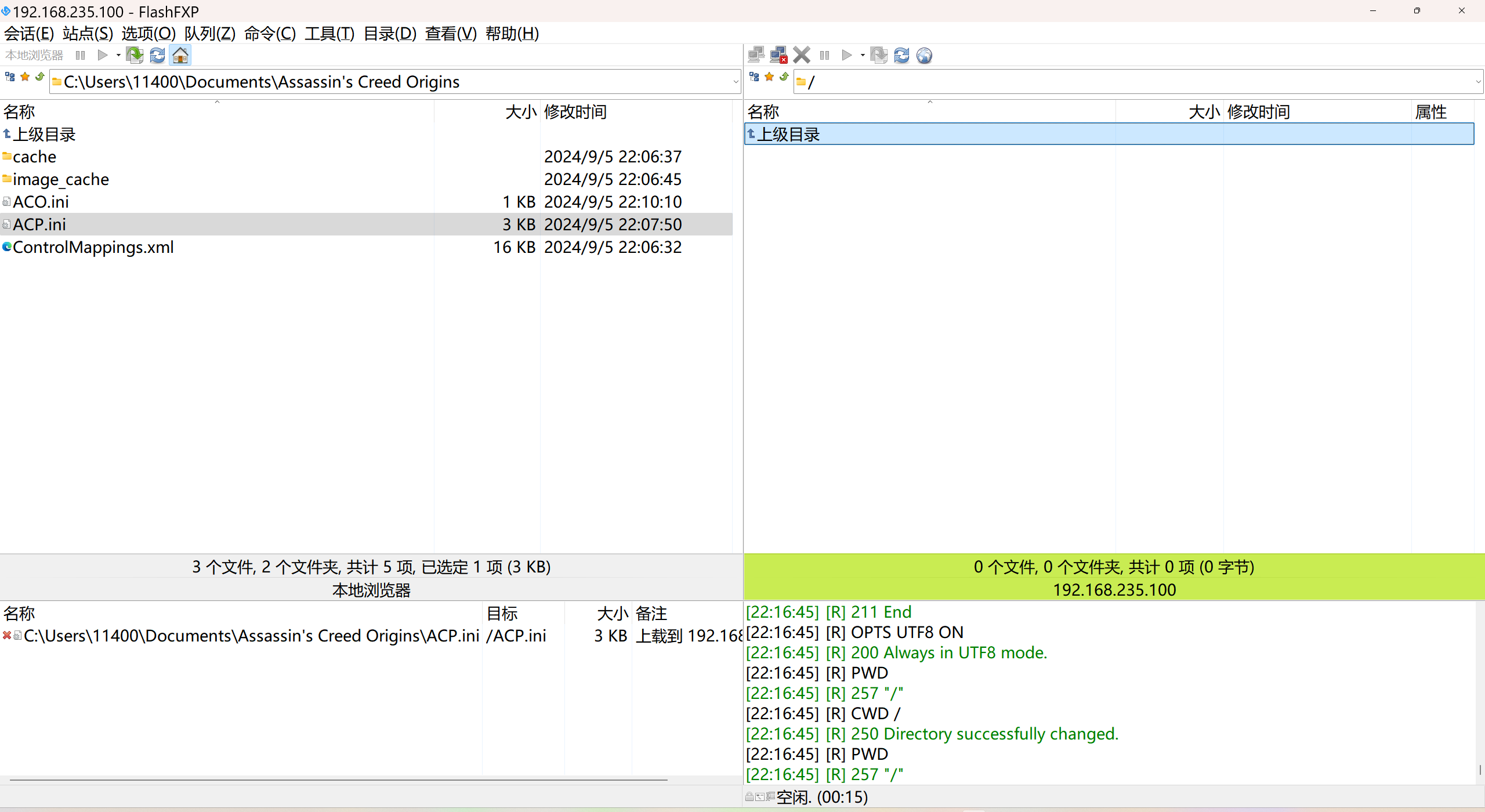This screenshot has width=1485, height=812.
Task: Refresh the remote directory listing
Action: [901, 55]
